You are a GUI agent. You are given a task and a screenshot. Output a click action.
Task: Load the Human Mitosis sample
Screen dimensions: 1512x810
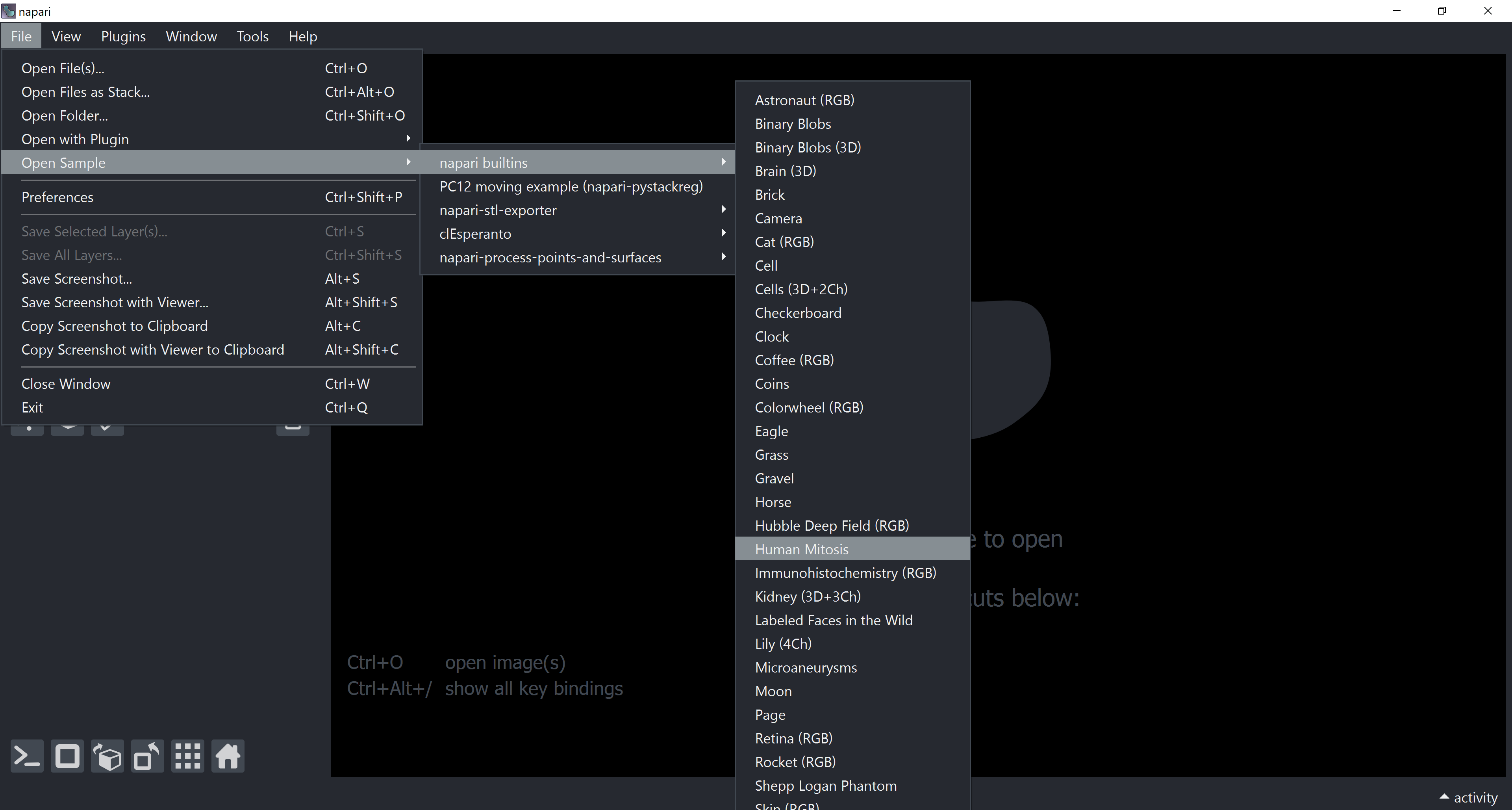[852, 549]
